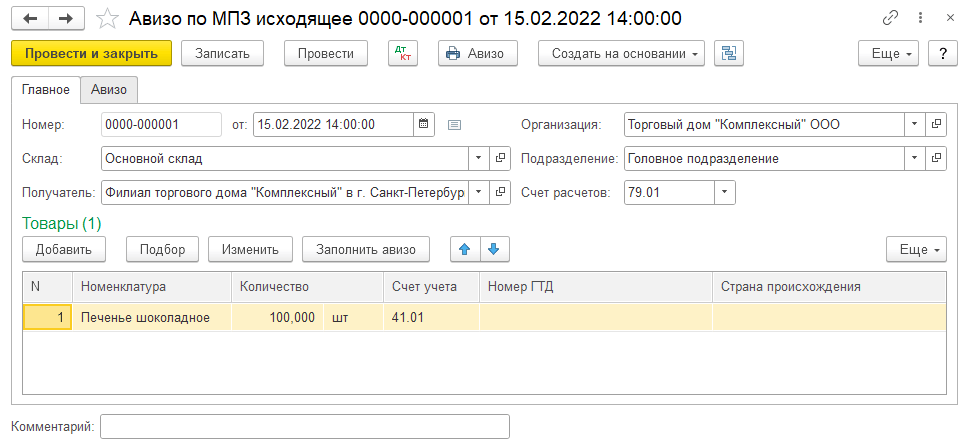The width and height of the screenshot is (975, 448).
Task: Open the Создать на основании dropdown
Action: click(622, 54)
